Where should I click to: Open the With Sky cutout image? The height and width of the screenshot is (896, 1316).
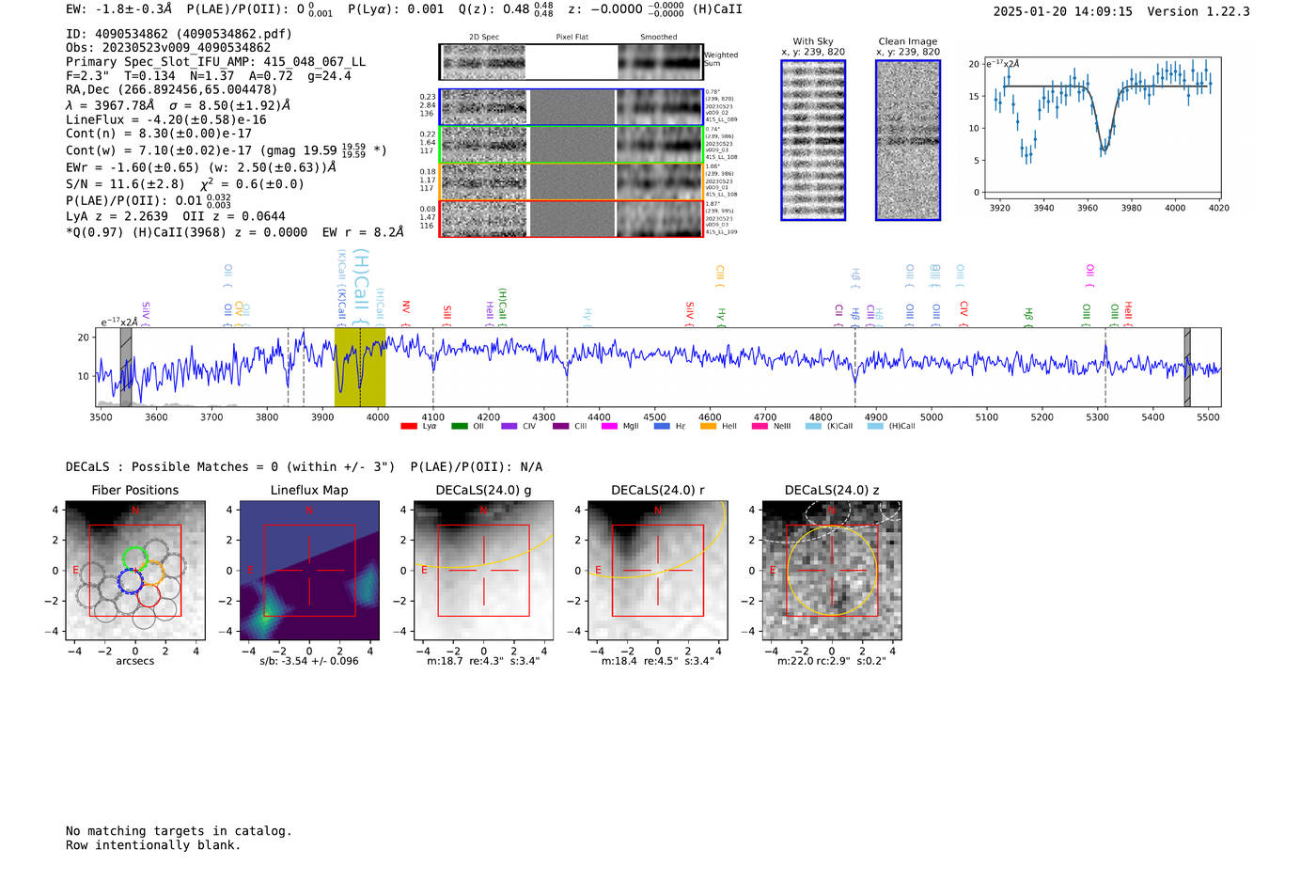[x=813, y=140]
